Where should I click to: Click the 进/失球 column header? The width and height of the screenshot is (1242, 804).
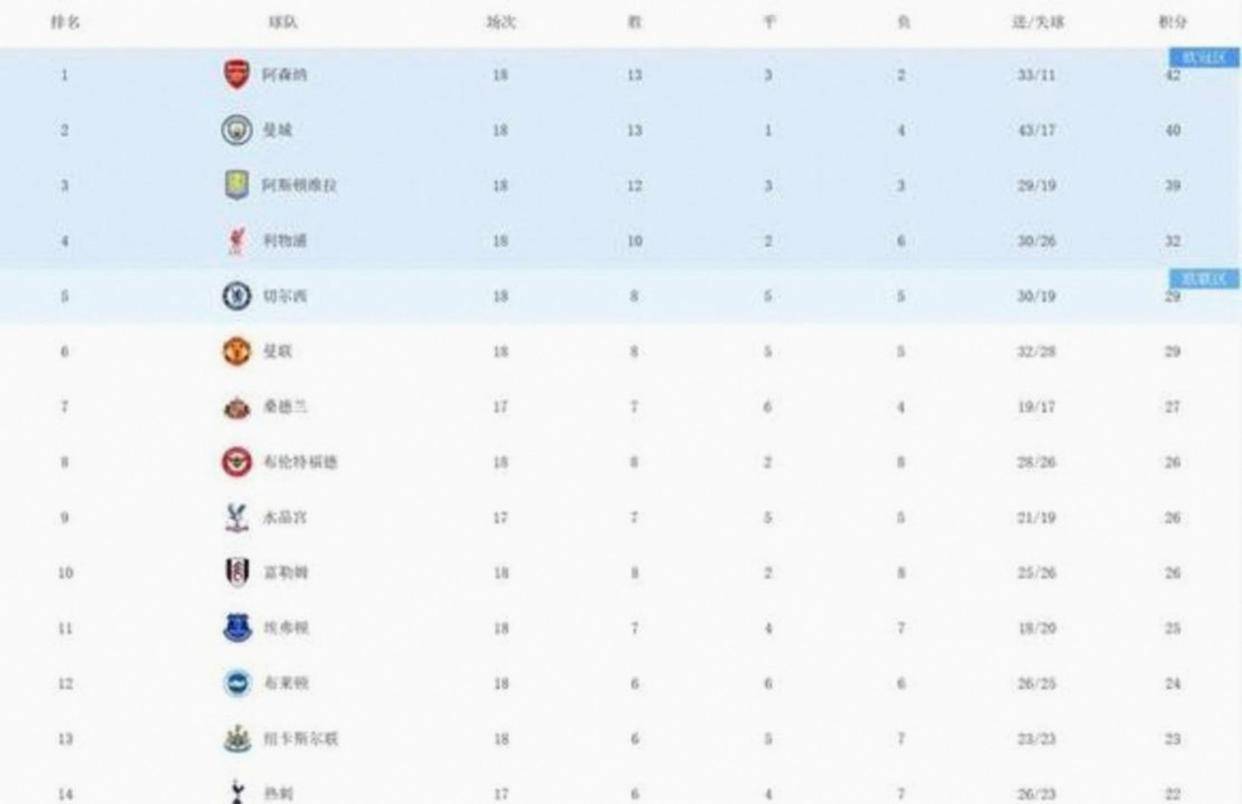(1037, 22)
